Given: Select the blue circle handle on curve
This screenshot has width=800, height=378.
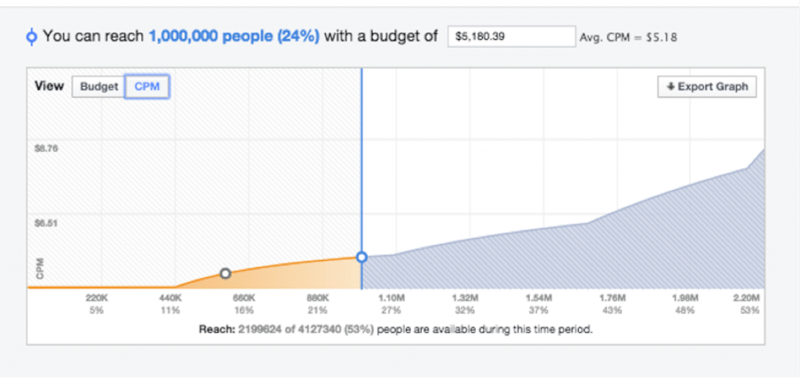Looking at the screenshot, I should click(362, 257).
